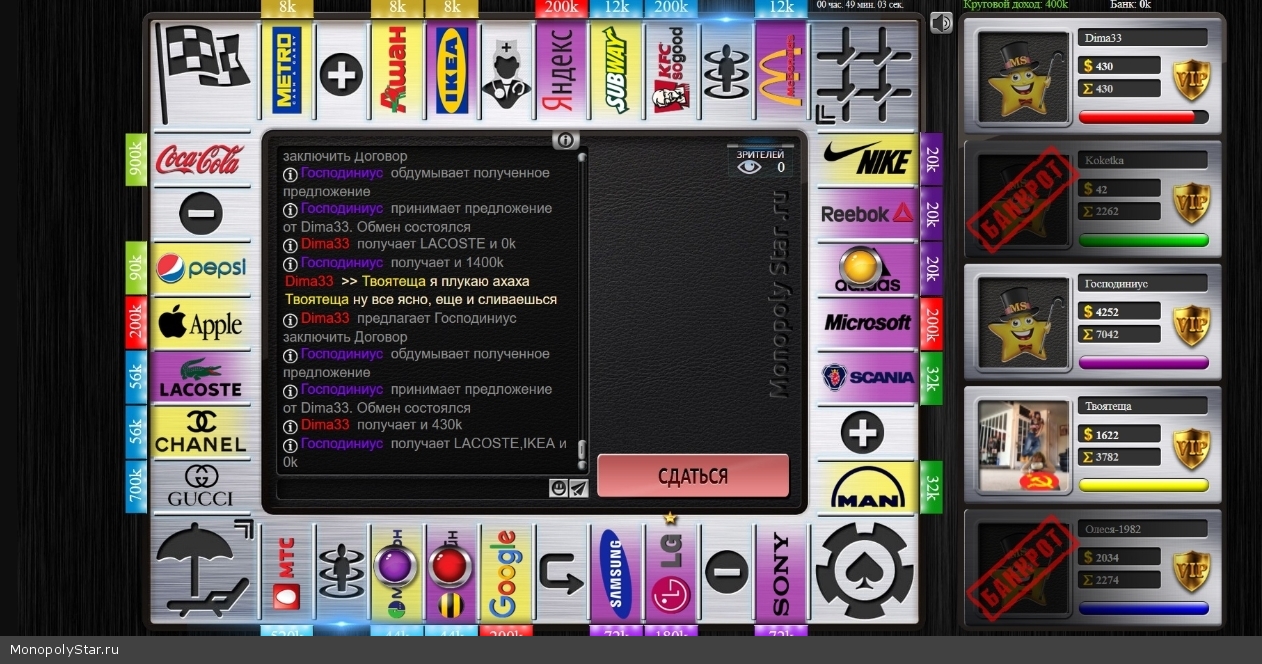Select the Scania property tile
The image size is (1262, 664).
click(867, 378)
